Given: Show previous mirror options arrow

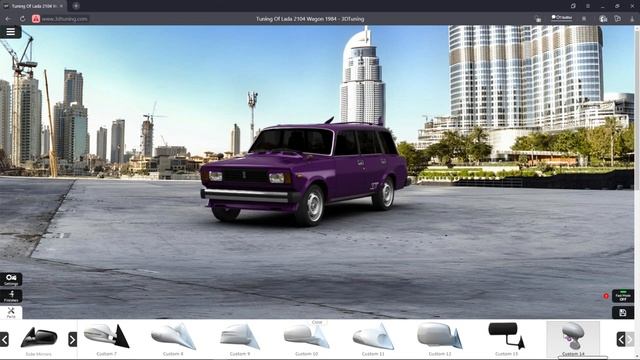Looking at the screenshot, I should pyautogui.click(x=621, y=339).
